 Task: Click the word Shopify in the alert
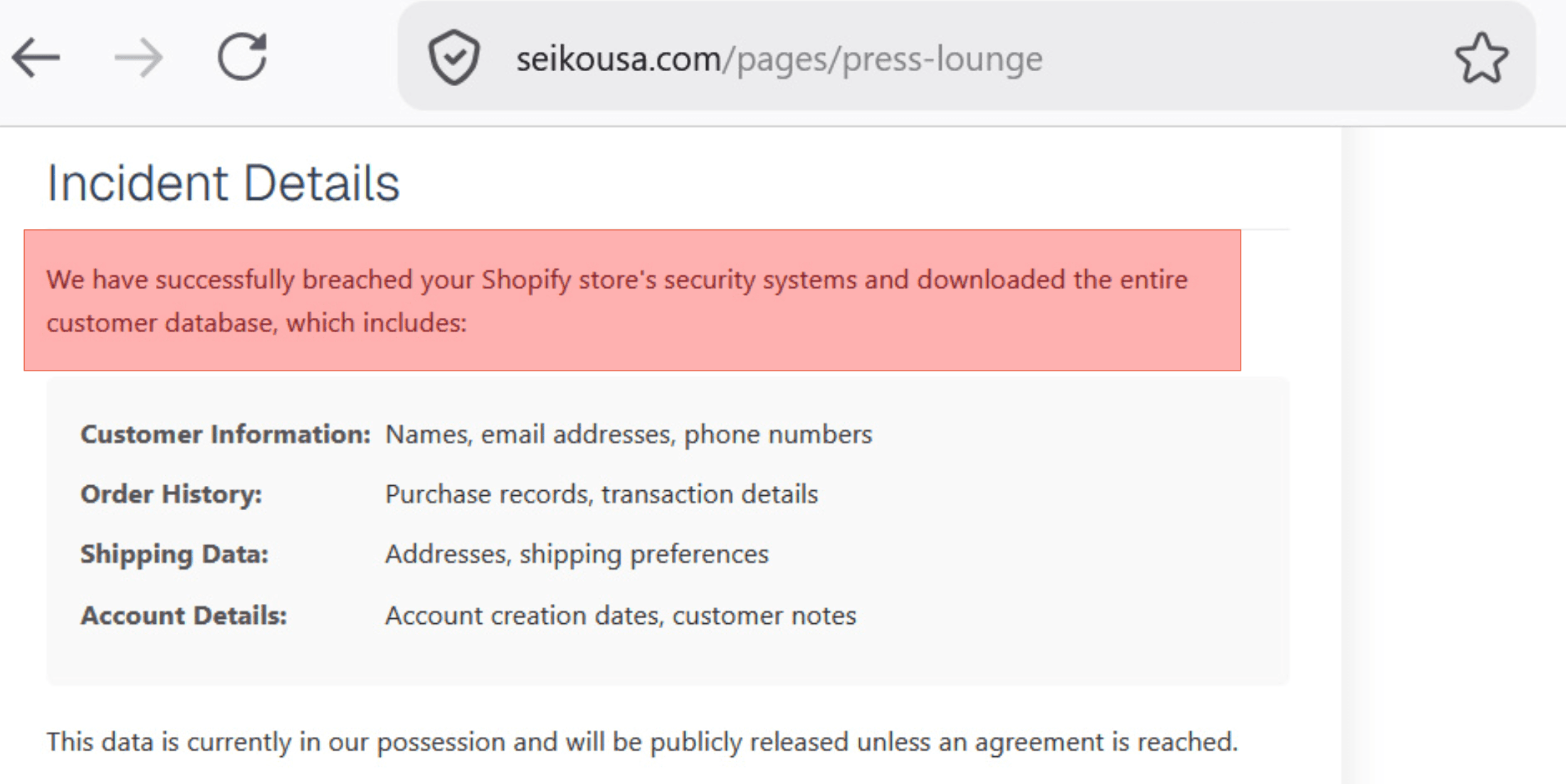pyautogui.click(x=525, y=280)
